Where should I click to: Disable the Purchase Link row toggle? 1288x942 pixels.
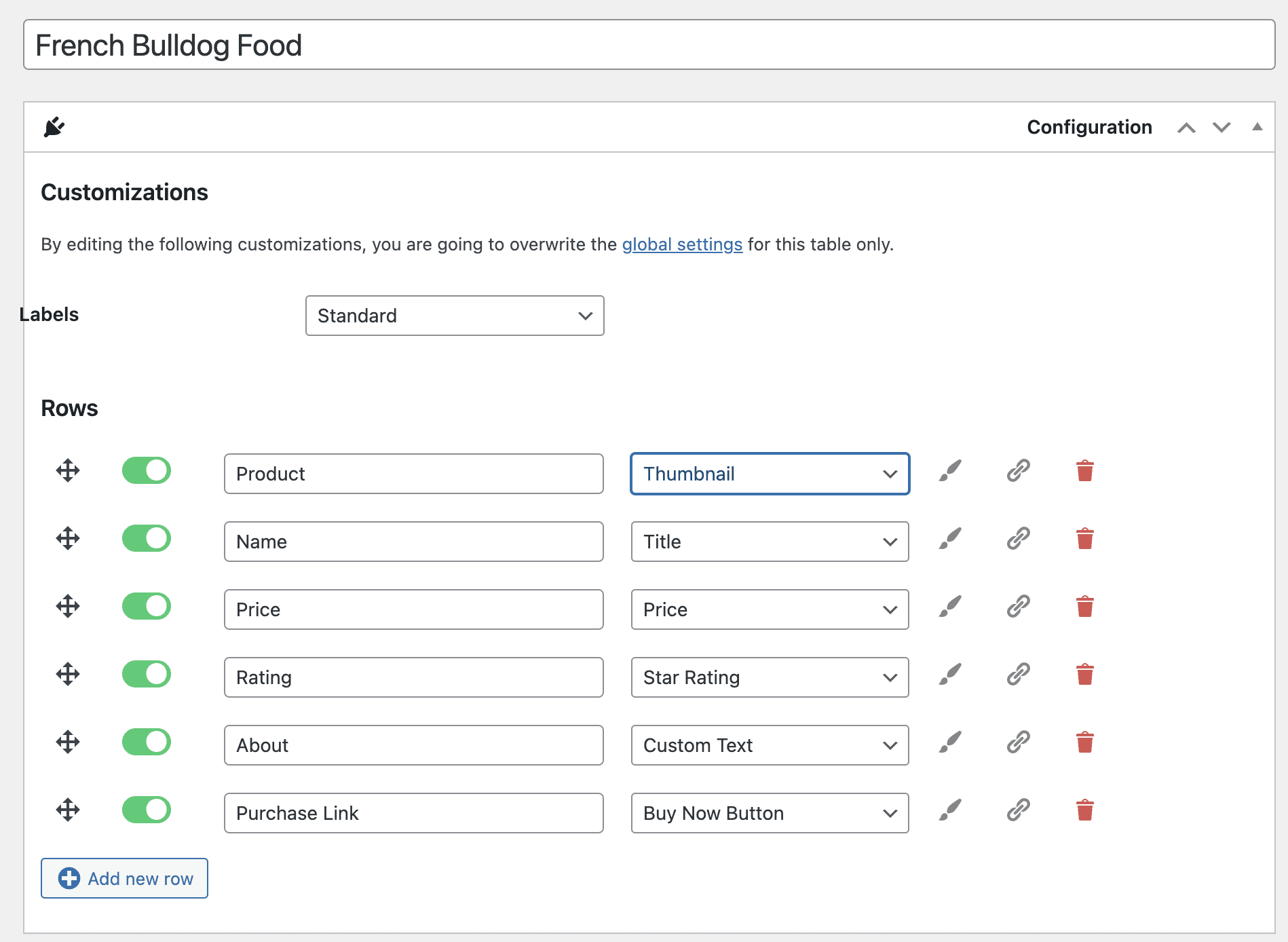(x=146, y=809)
